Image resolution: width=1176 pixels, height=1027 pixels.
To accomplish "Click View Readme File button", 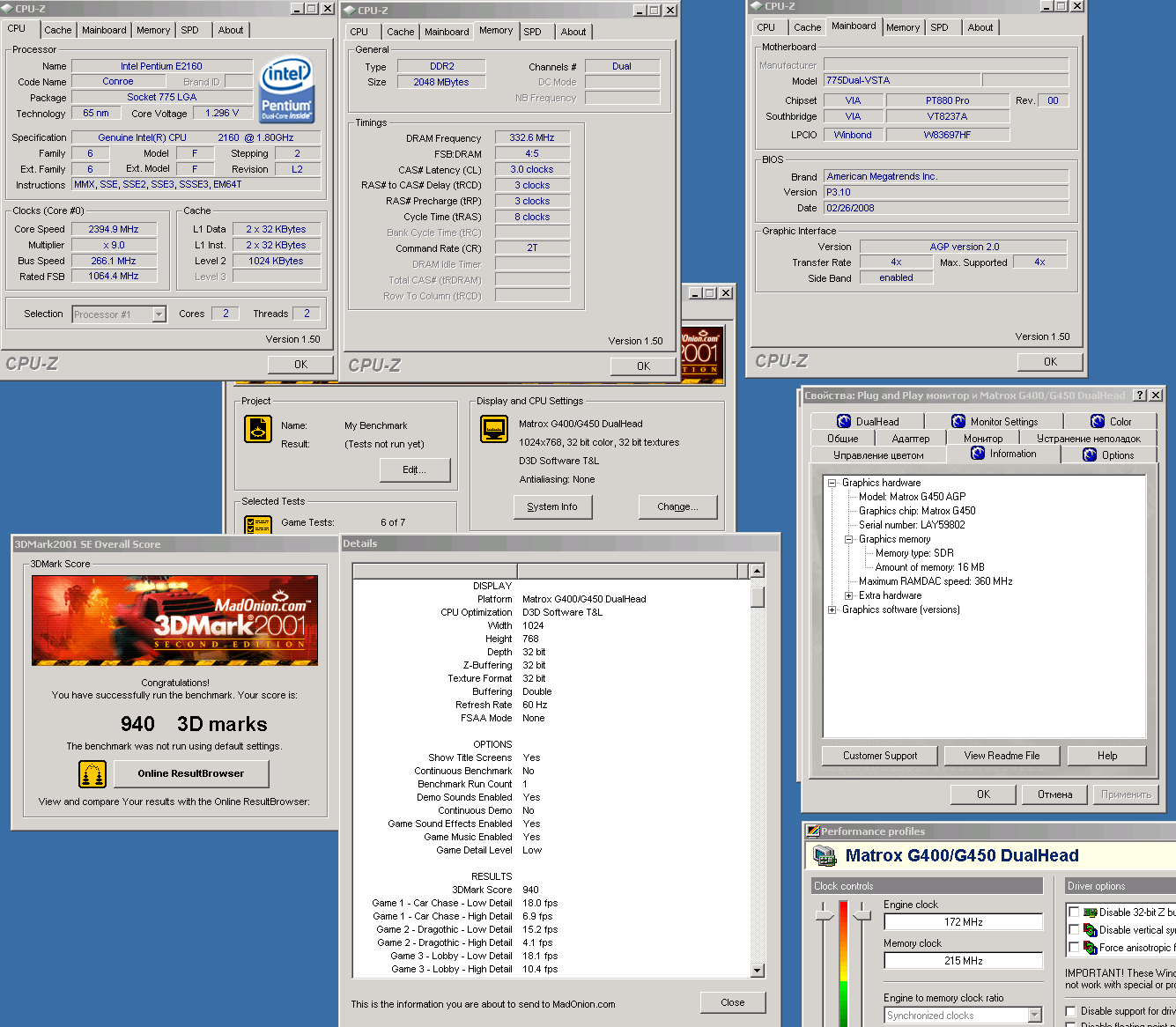I will coord(1002,756).
